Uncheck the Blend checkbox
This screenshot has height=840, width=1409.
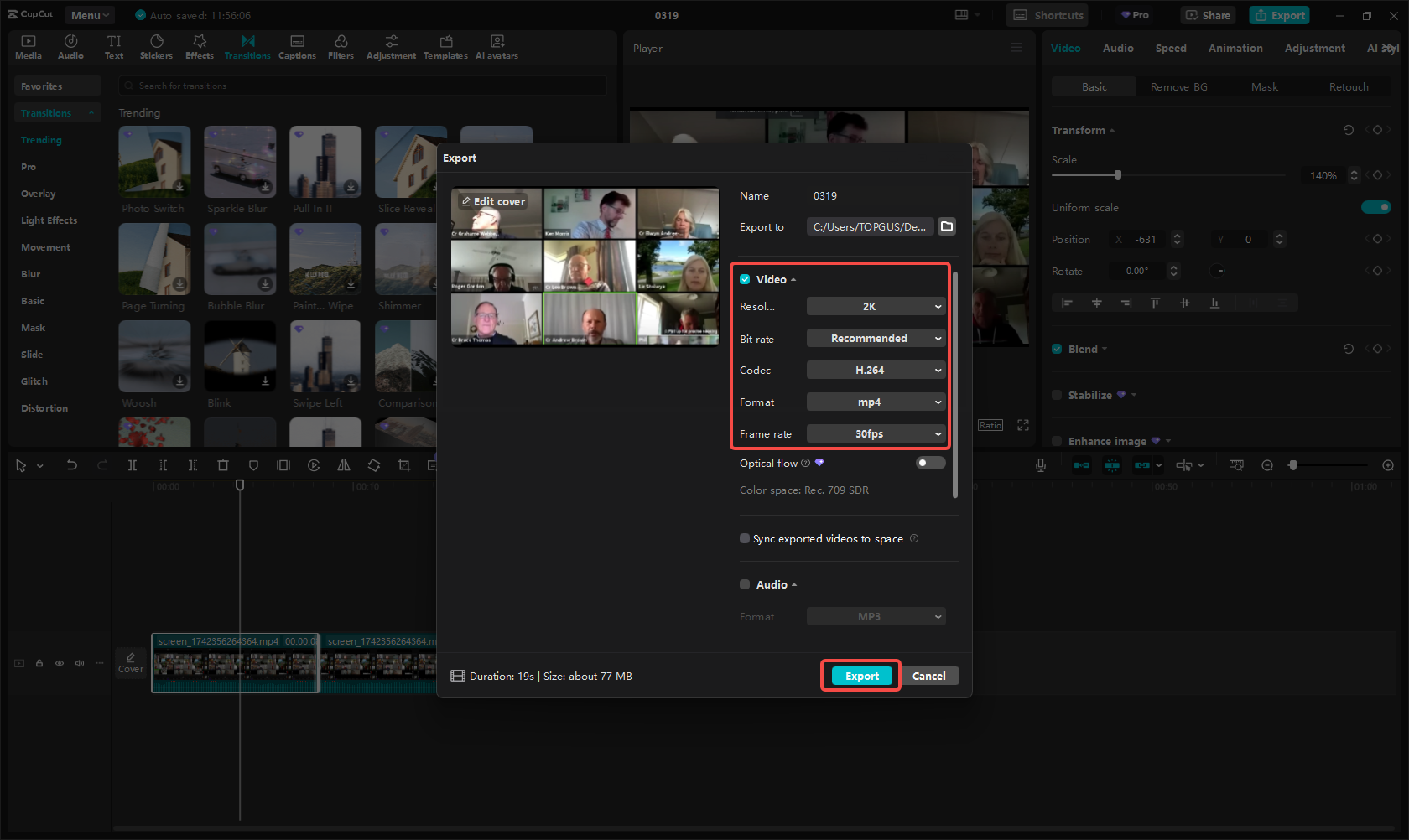[1057, 349]
